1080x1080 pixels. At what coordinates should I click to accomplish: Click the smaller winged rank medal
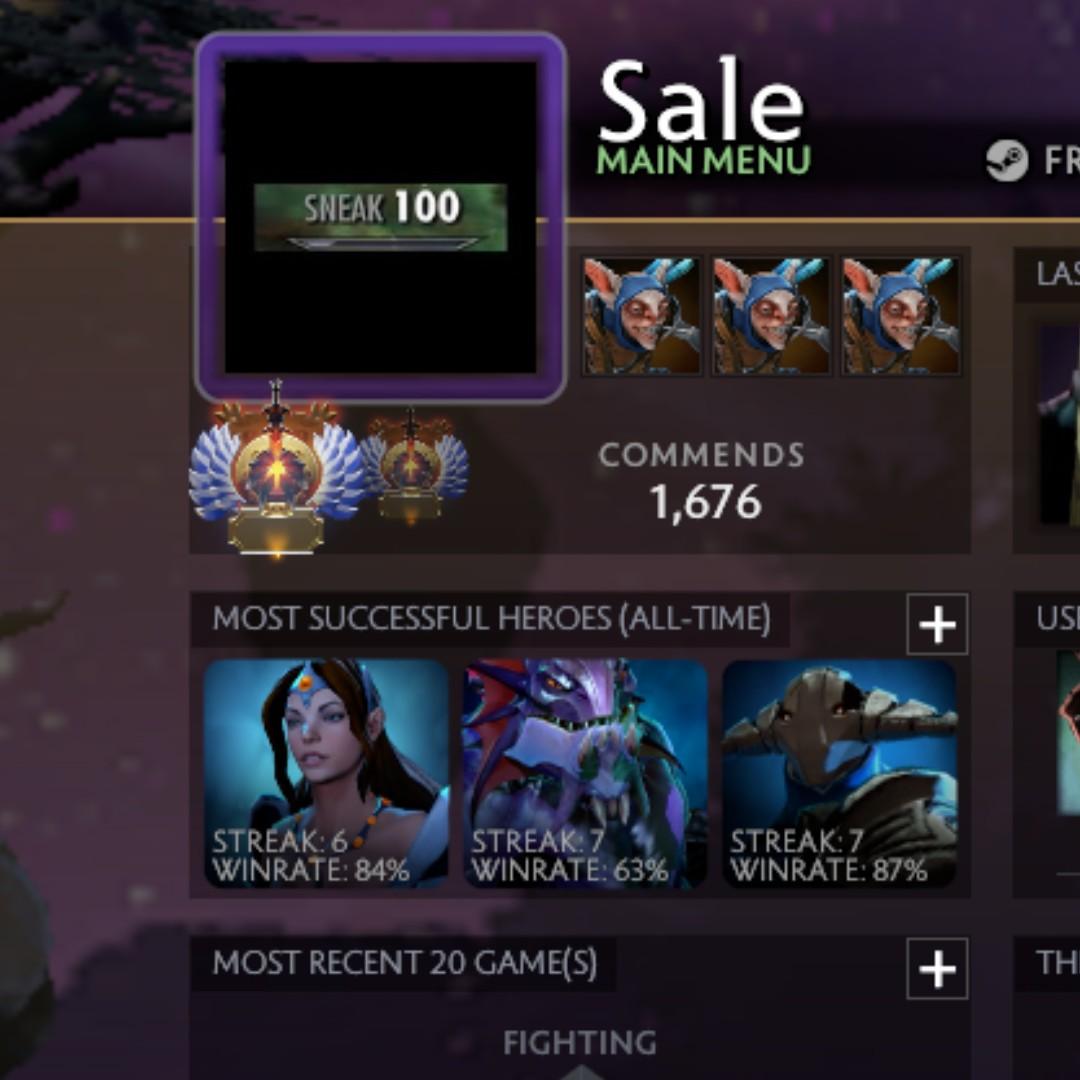[x=412, y=465]
